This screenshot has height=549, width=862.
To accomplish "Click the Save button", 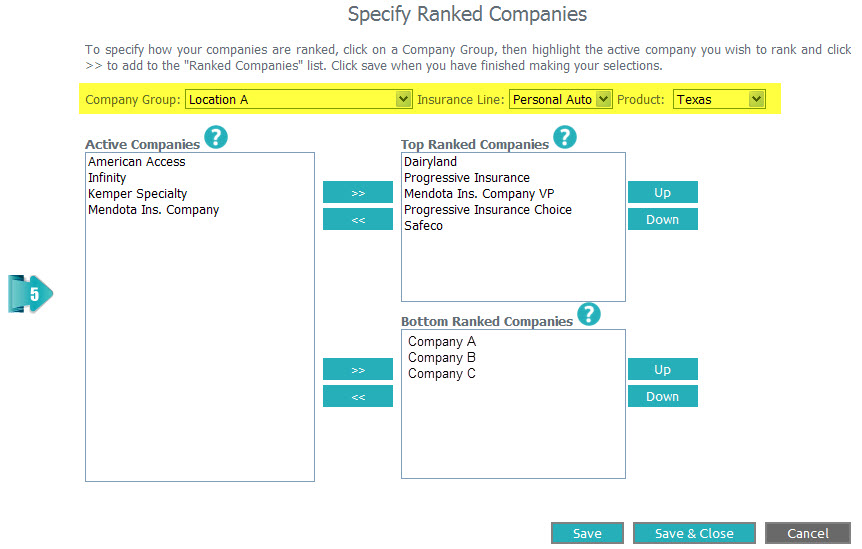I will tap(587, 533).
